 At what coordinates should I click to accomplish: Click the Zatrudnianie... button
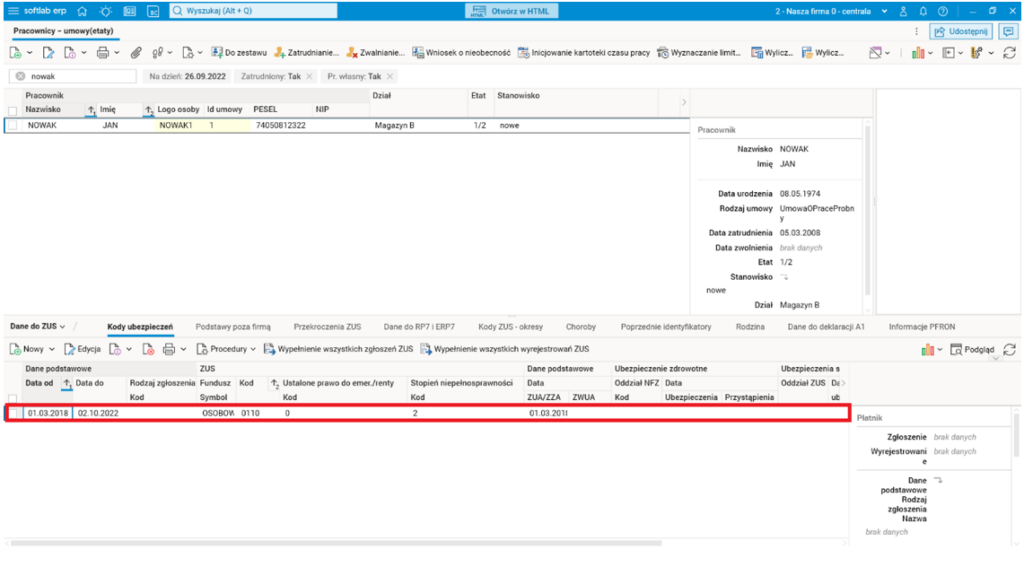306,53
